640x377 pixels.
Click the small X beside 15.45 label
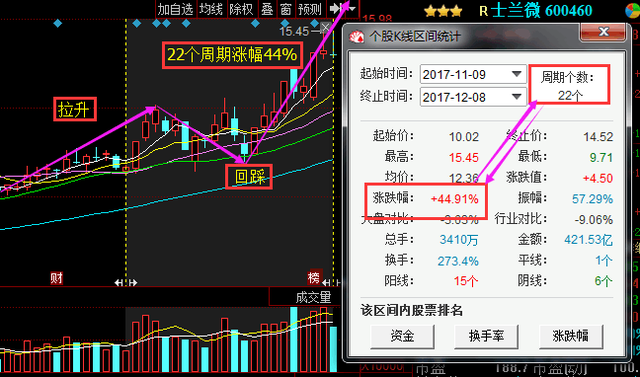pos(325,28)
